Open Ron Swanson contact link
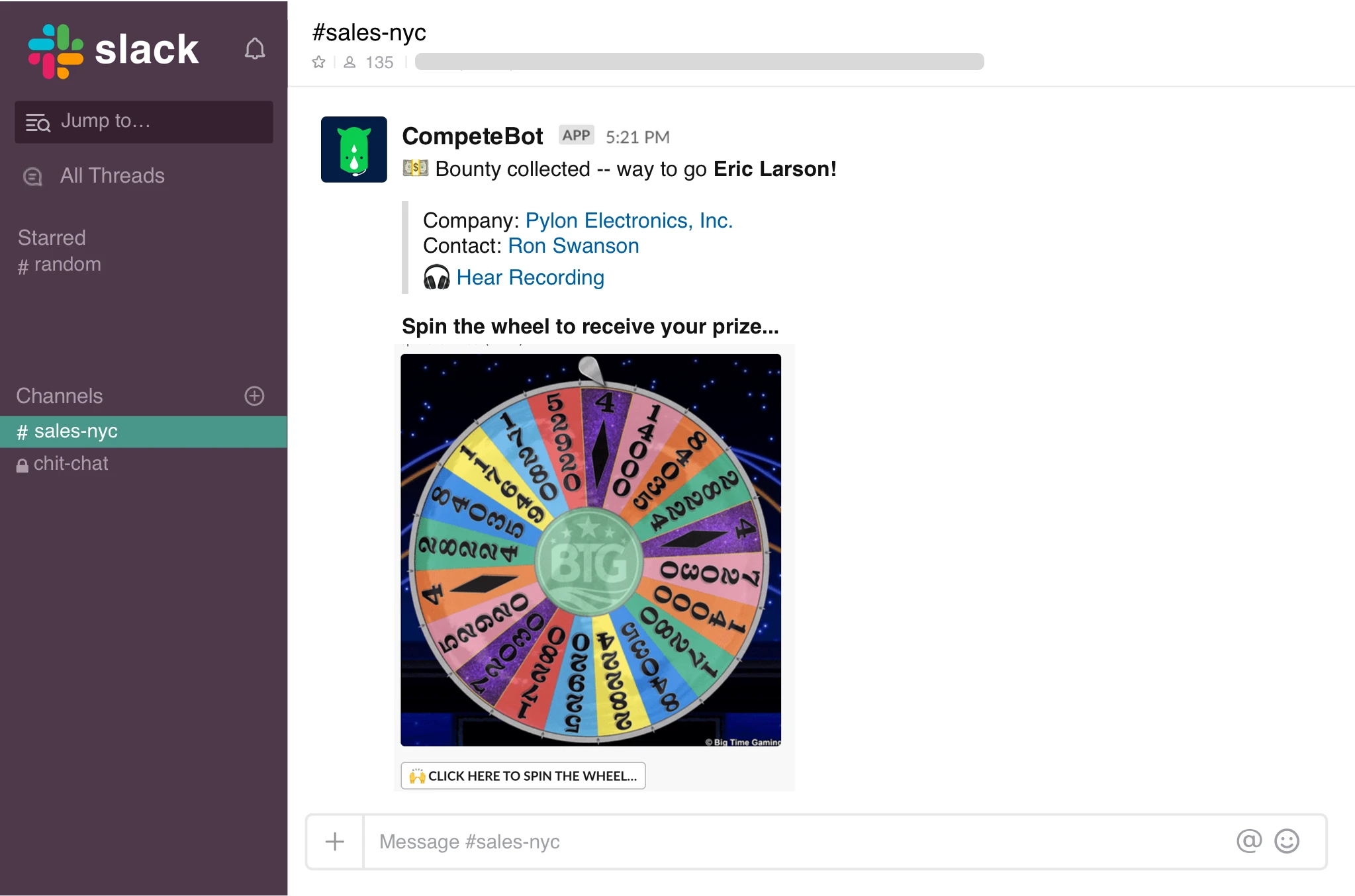The height and width of the screenshot is (896, 1355). pyautogui.click(x=573, y=246)
